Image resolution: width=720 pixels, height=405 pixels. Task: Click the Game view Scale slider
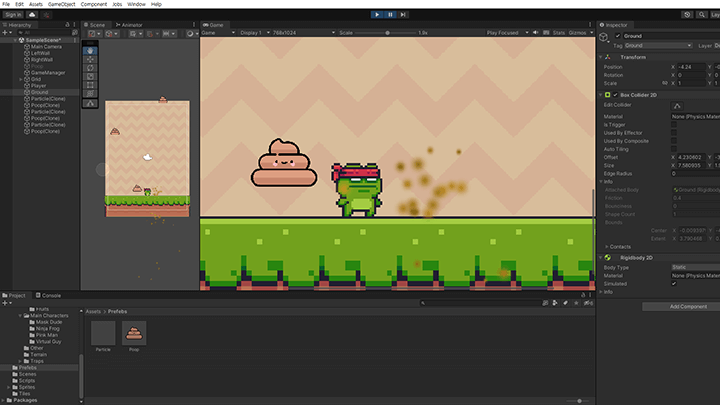tap(387, 33)
